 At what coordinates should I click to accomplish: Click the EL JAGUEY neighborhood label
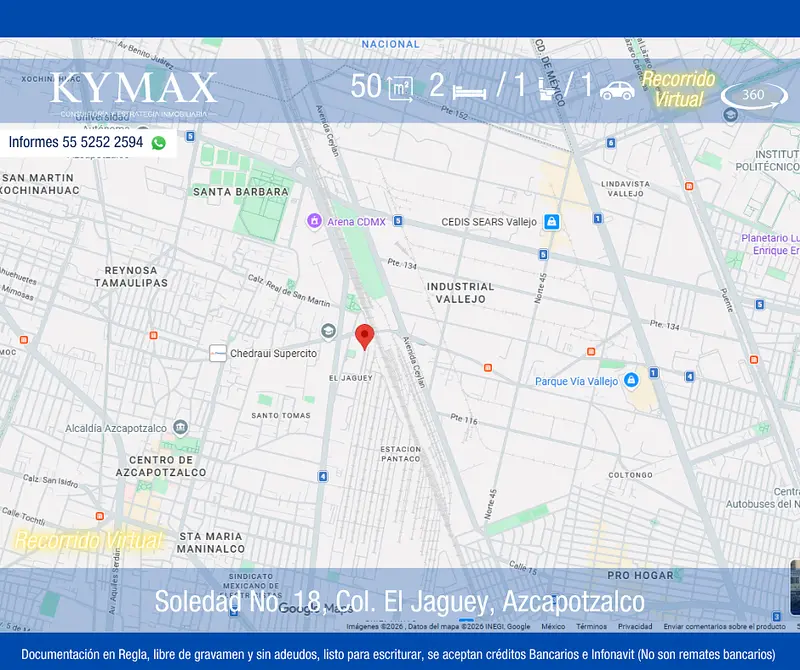(x=351, y=378)
